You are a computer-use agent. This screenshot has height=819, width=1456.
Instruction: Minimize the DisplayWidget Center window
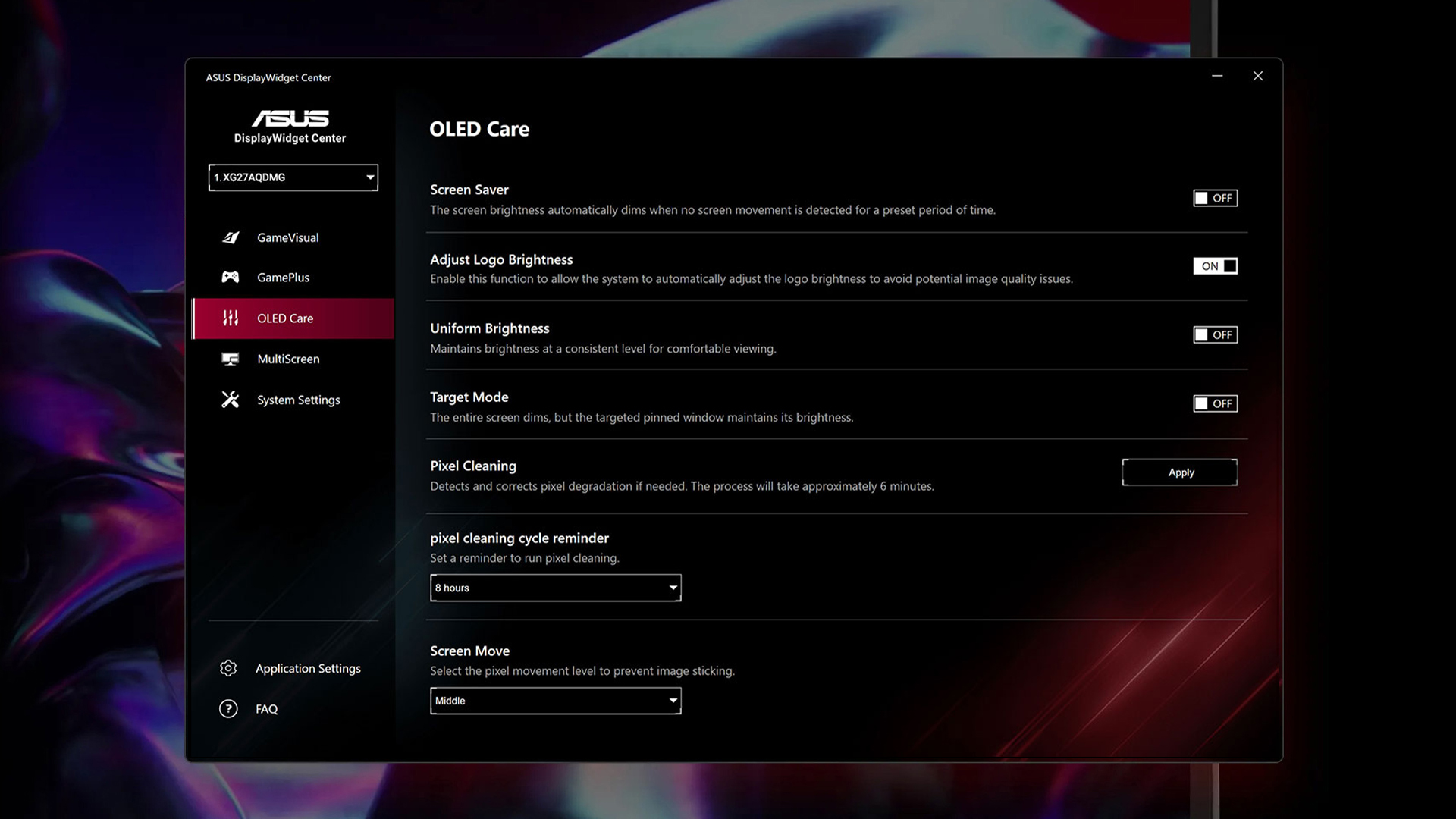coord(1217,76)
